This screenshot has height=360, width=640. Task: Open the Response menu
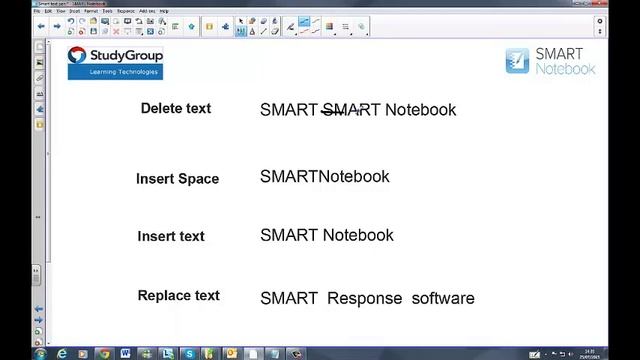126,11
